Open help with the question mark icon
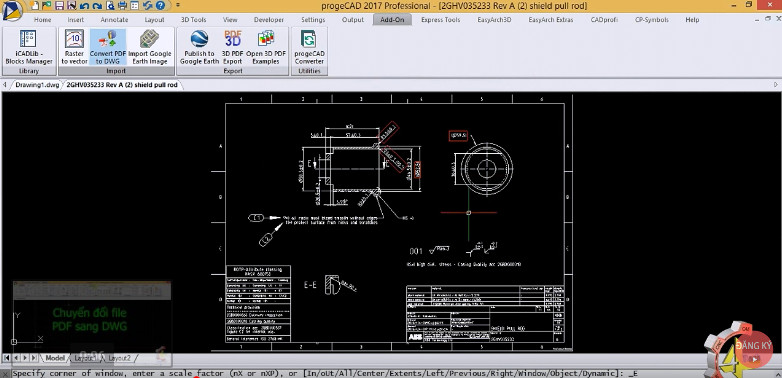 coord(160,5)
